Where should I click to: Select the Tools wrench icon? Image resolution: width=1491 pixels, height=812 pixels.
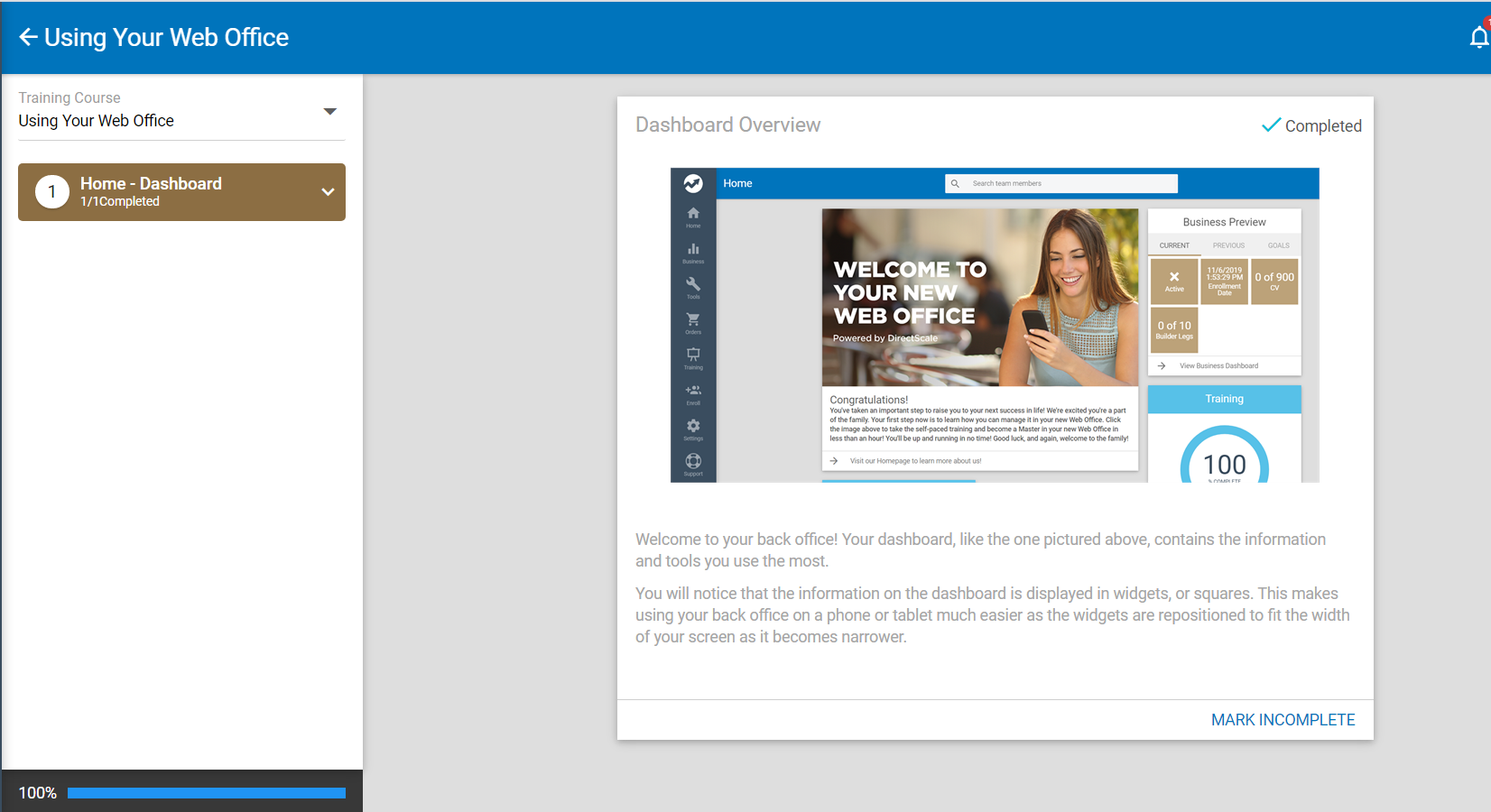(x=693, y=286)
